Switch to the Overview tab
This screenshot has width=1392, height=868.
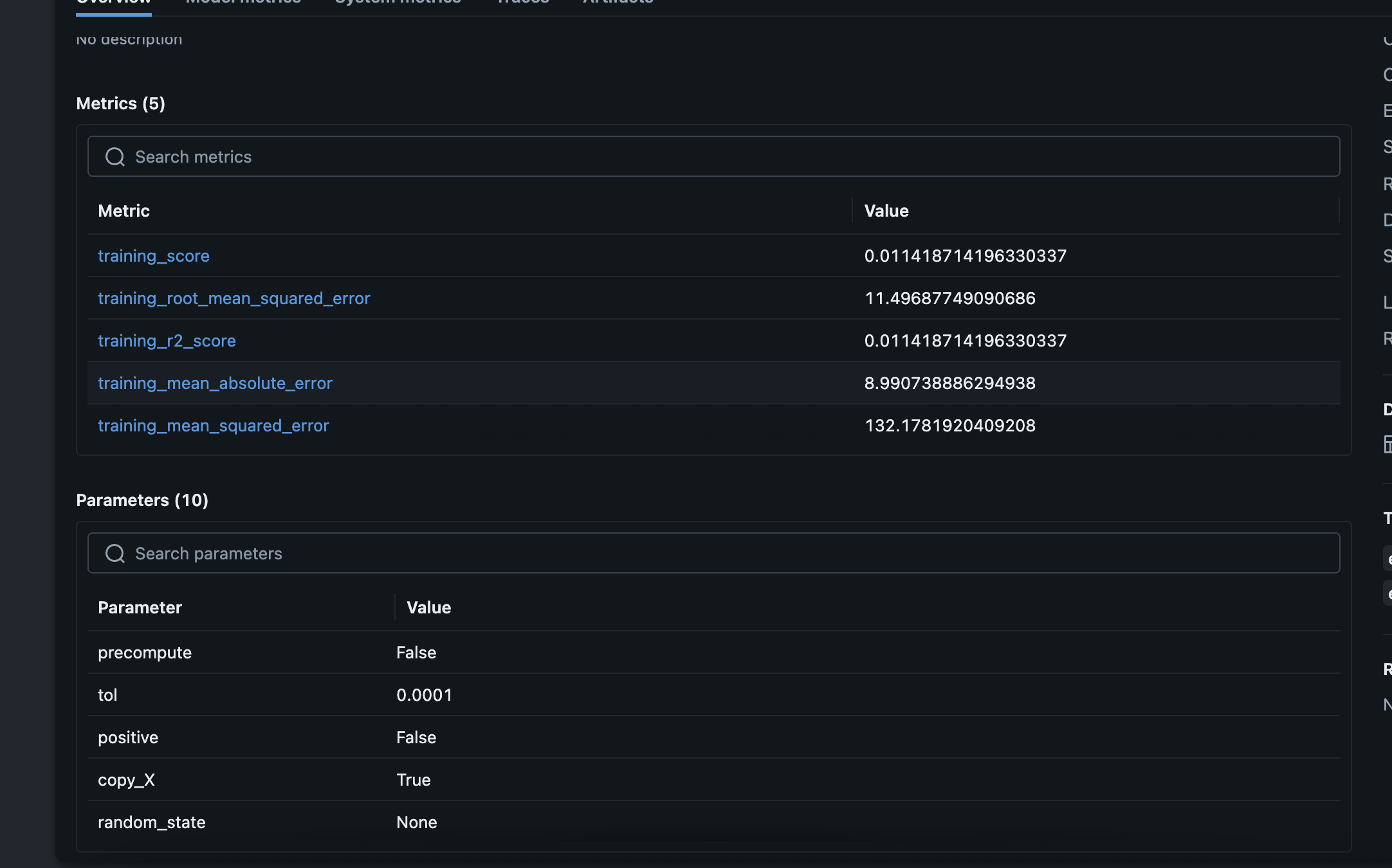pos(113,3)
